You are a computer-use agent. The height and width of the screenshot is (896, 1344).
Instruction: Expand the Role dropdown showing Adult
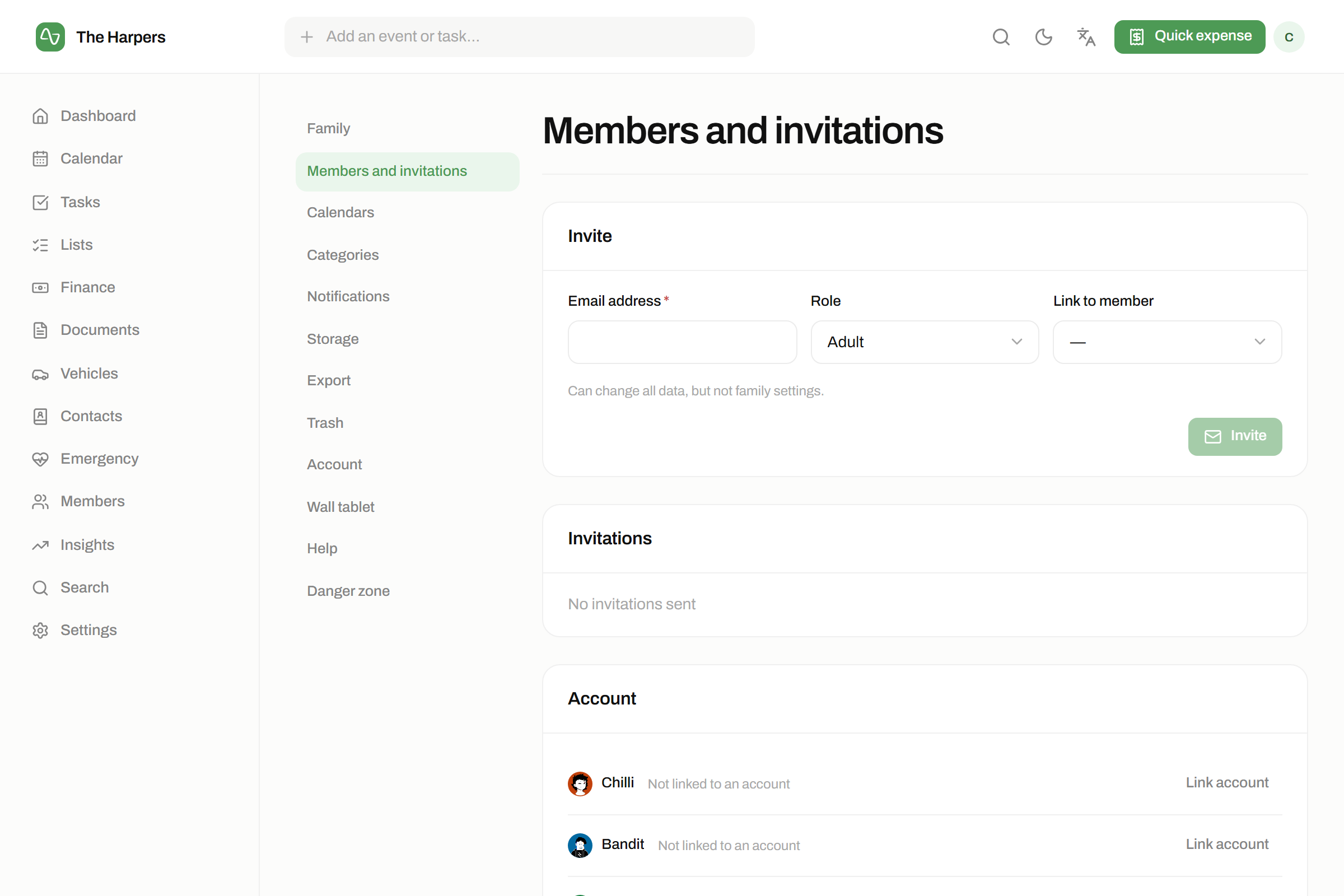(x=925, y=342)
